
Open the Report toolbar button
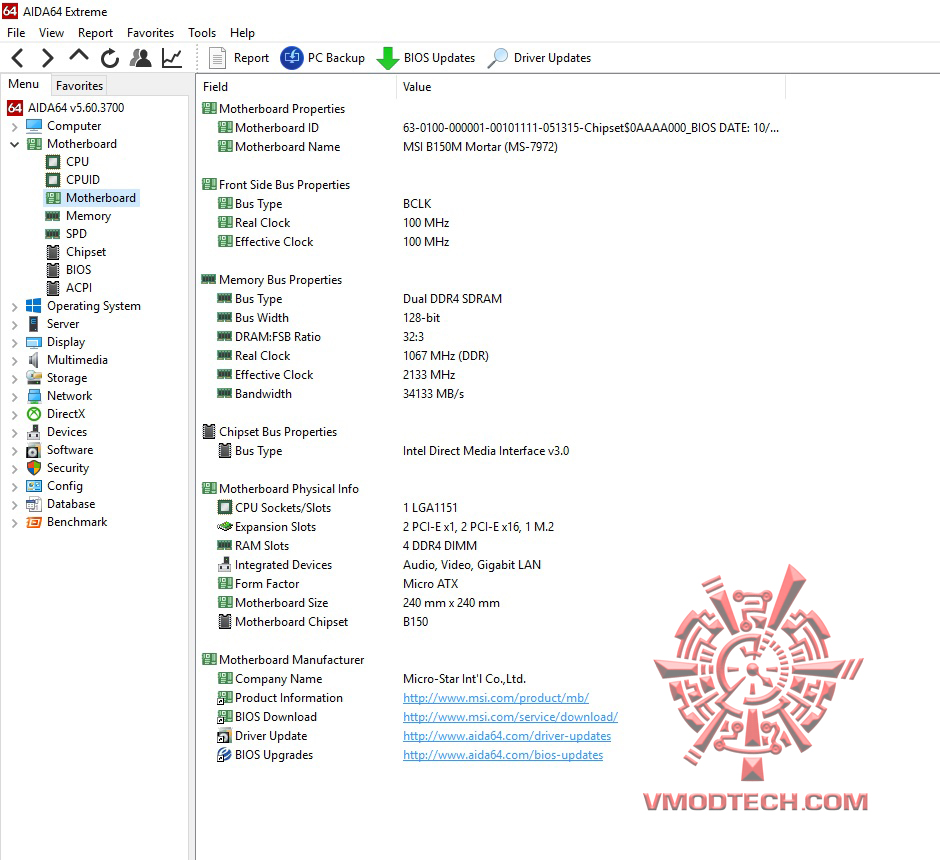239,58
